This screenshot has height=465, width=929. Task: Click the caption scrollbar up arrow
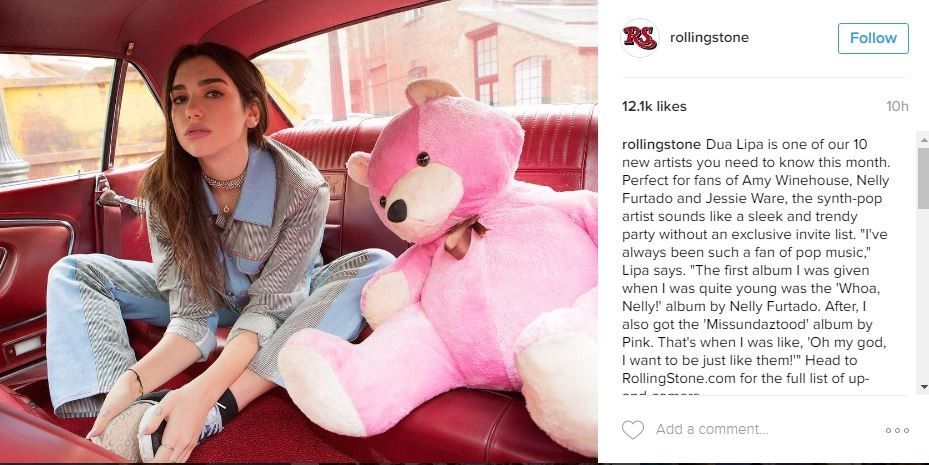(x=922, y=138)
